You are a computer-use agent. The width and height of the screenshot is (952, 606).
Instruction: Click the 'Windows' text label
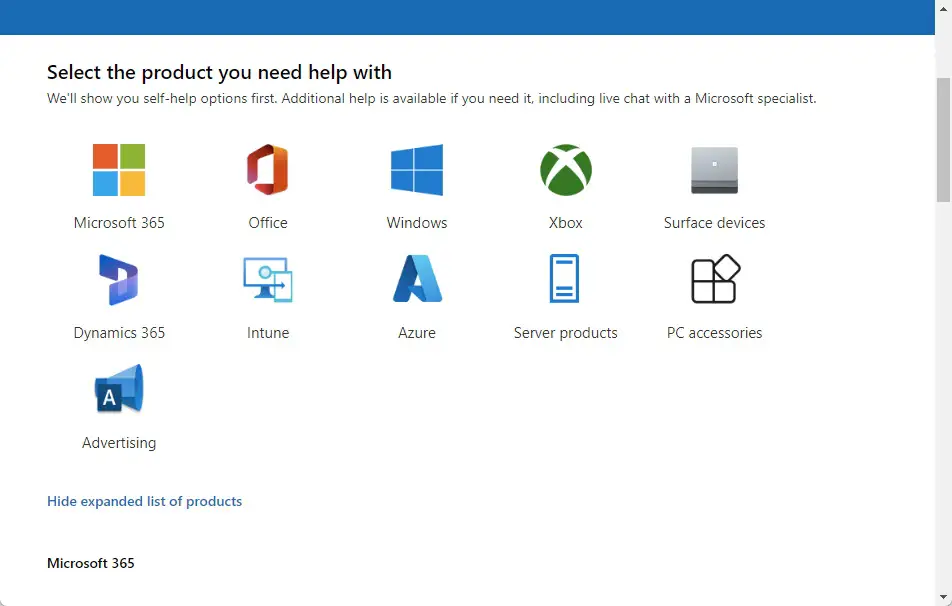417,223
